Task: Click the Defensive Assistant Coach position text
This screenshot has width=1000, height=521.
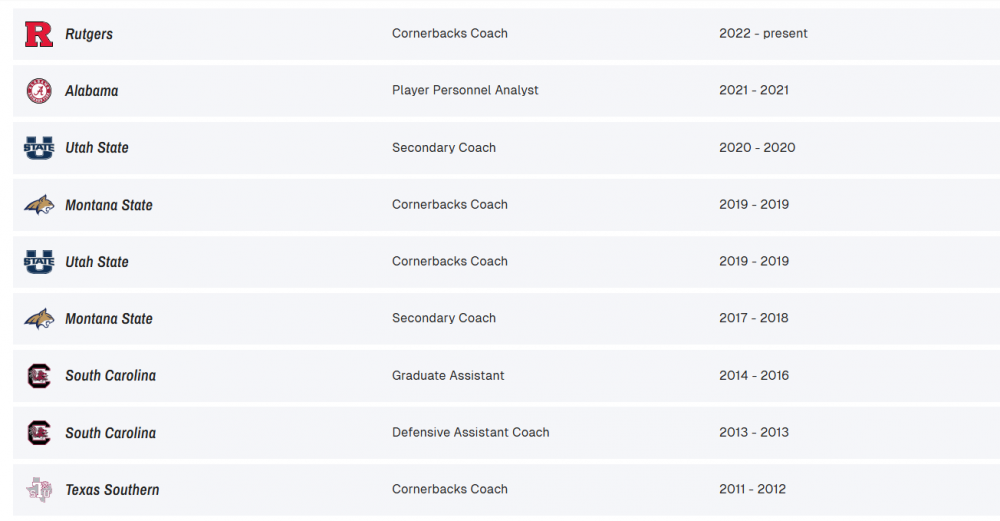Action: 470,433
